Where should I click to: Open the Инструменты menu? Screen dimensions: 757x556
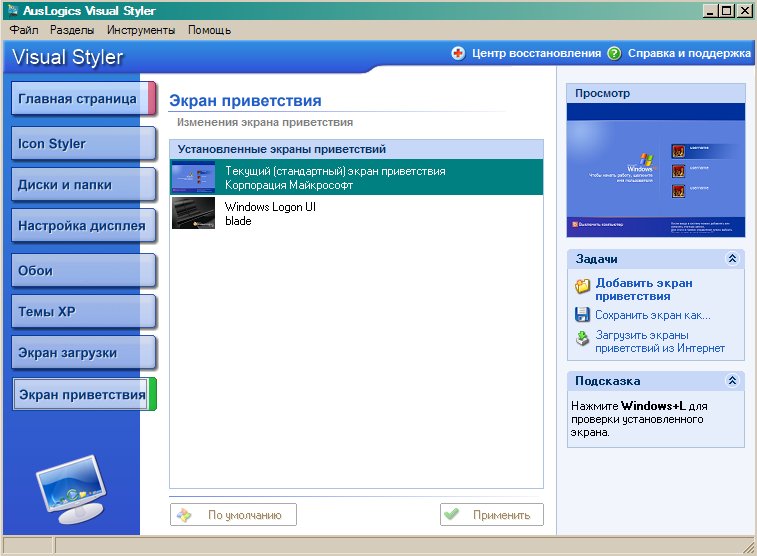[141, 30]
